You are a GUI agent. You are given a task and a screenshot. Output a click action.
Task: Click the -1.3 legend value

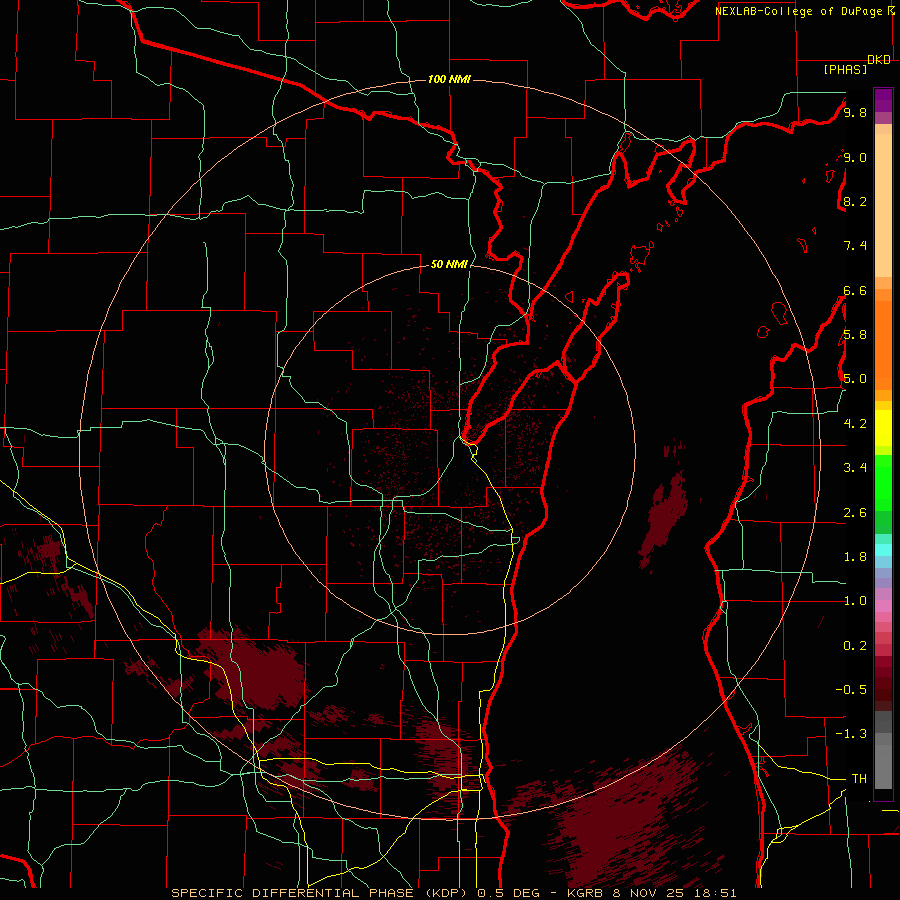pos(851,734)
